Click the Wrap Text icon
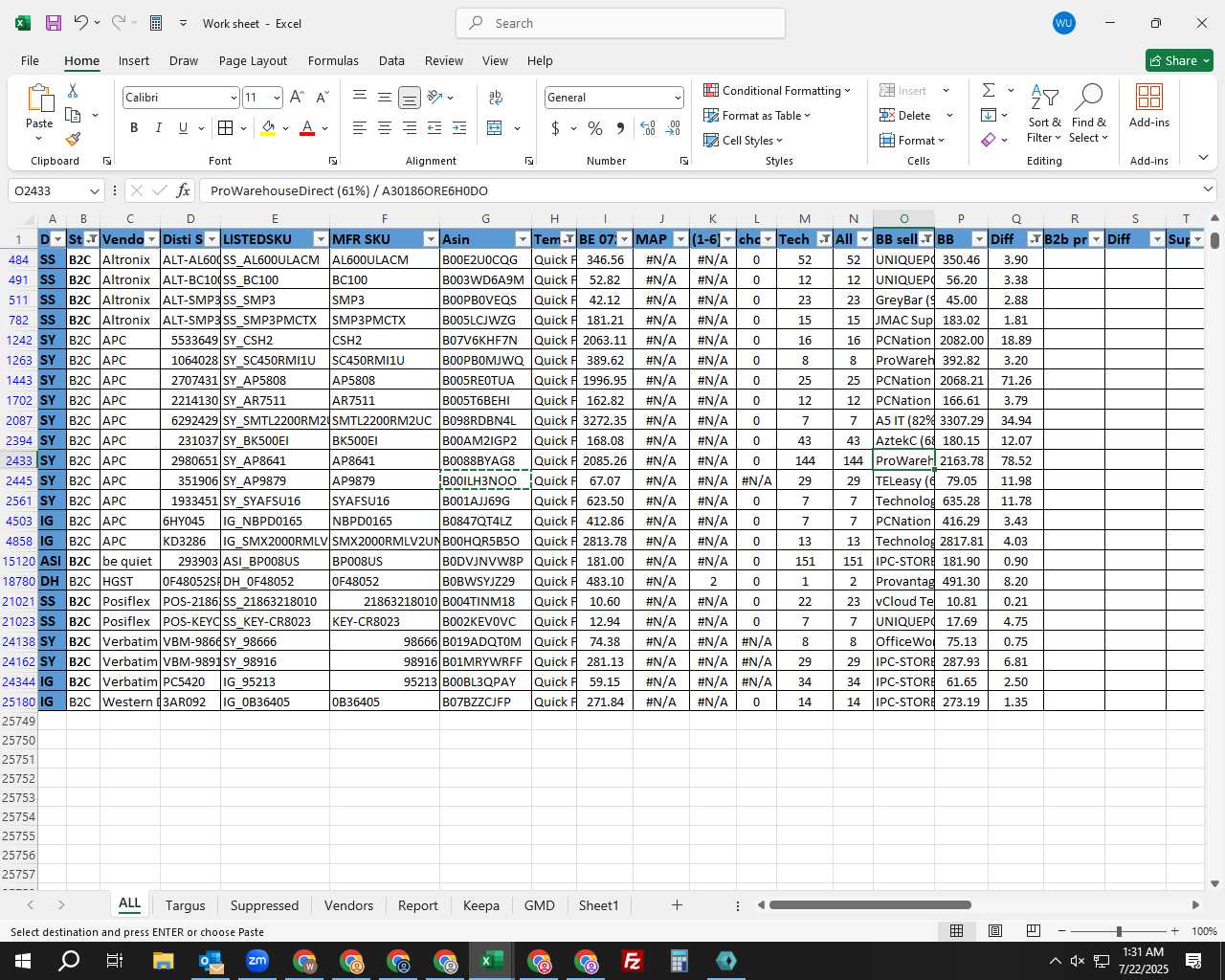The width and height of the screenshot is (1225, 980). tap(496, 98)
